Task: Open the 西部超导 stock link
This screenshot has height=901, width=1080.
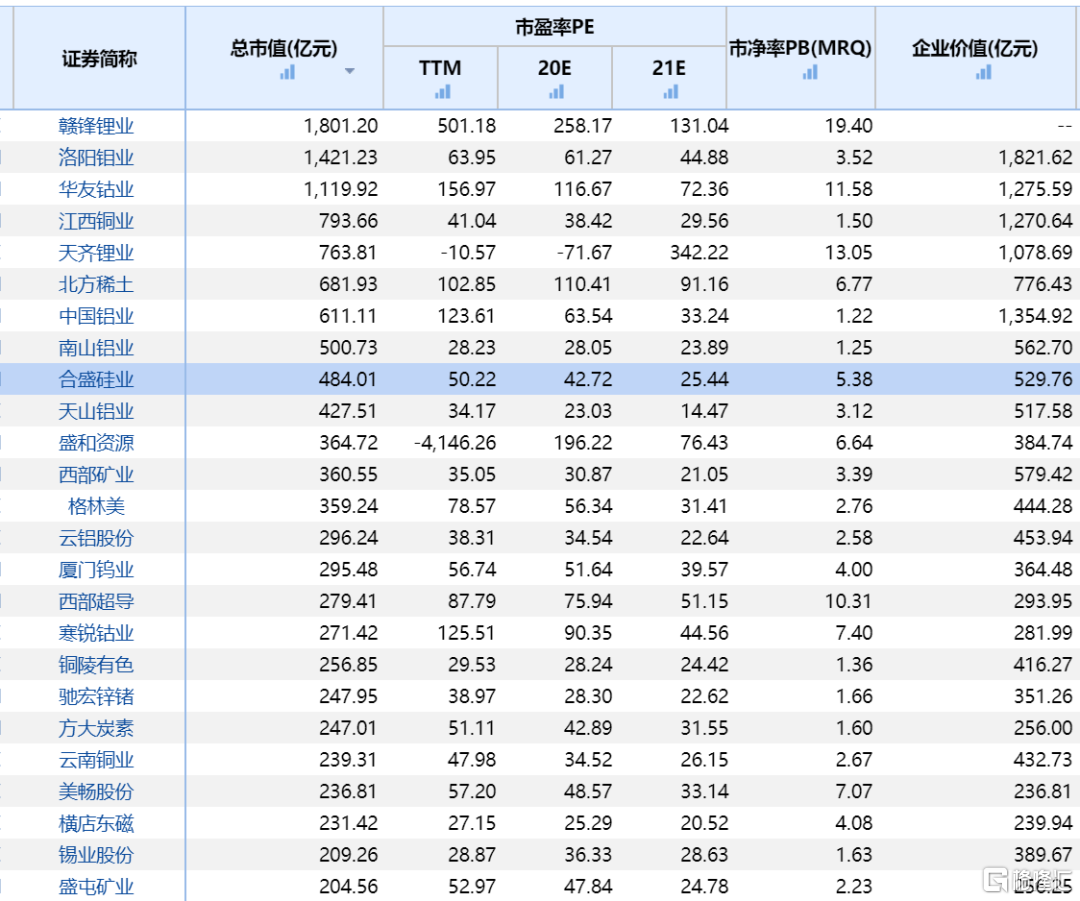Action: [96, 601]
